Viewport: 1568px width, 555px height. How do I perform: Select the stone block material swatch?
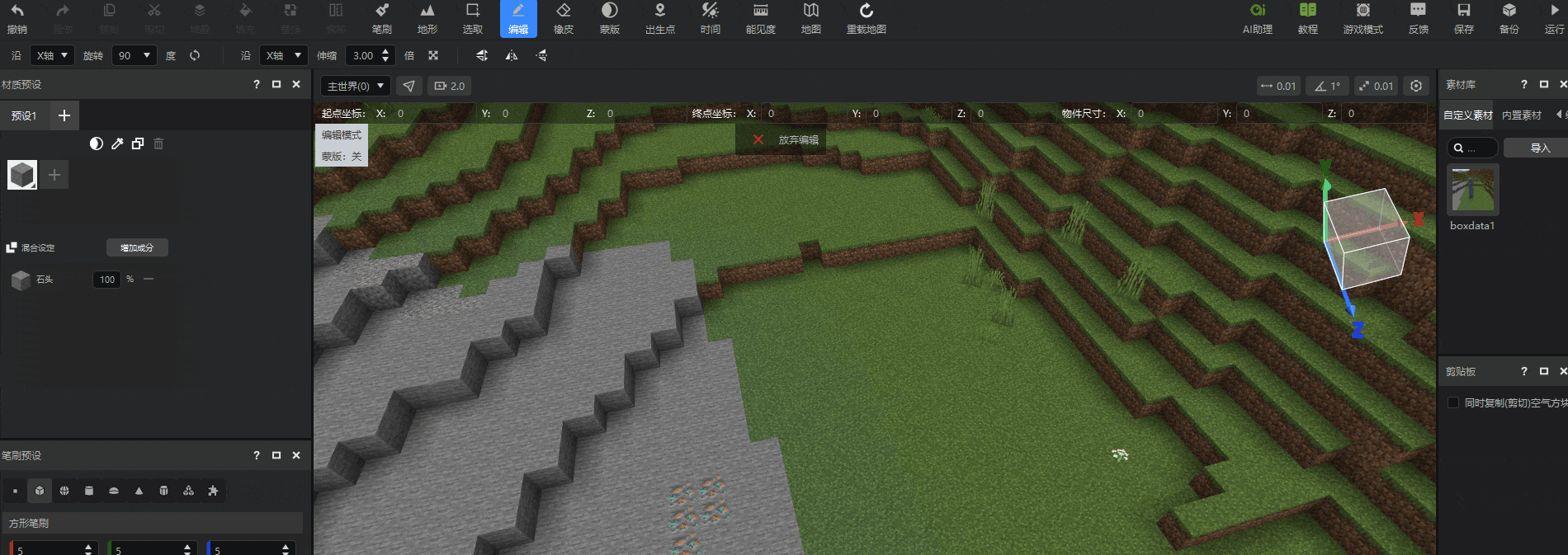[22, 175]
